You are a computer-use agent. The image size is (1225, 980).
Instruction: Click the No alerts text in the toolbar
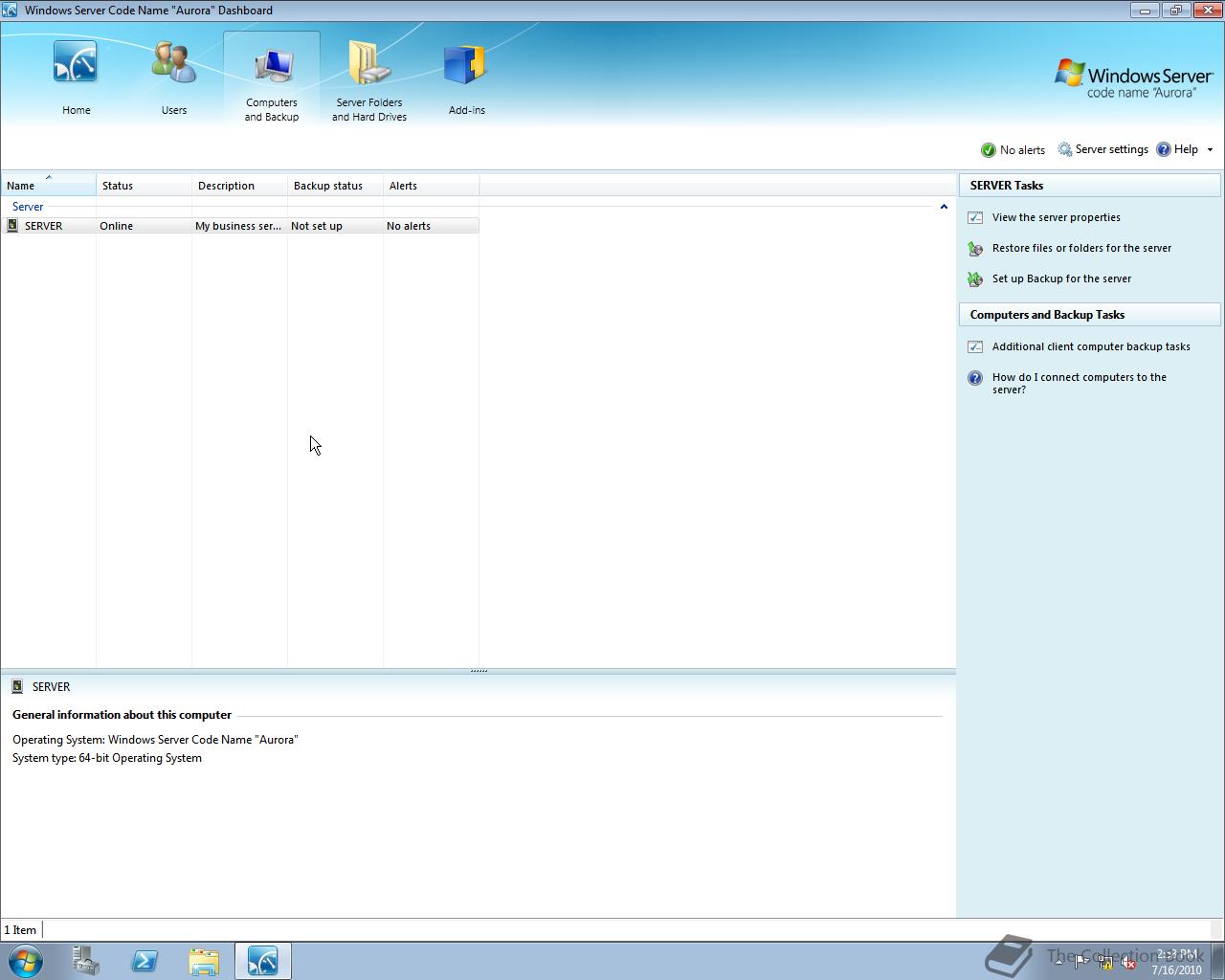pyautogui.click(x=1022, y=150)
